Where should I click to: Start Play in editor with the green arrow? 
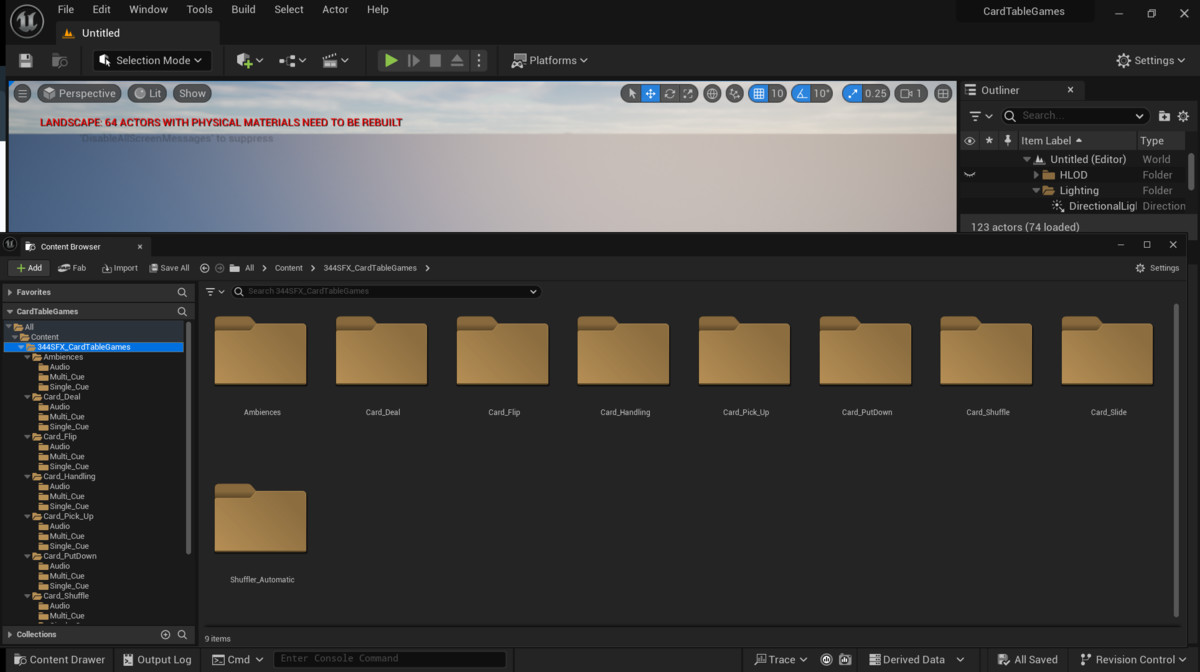[x=391, y=61]
